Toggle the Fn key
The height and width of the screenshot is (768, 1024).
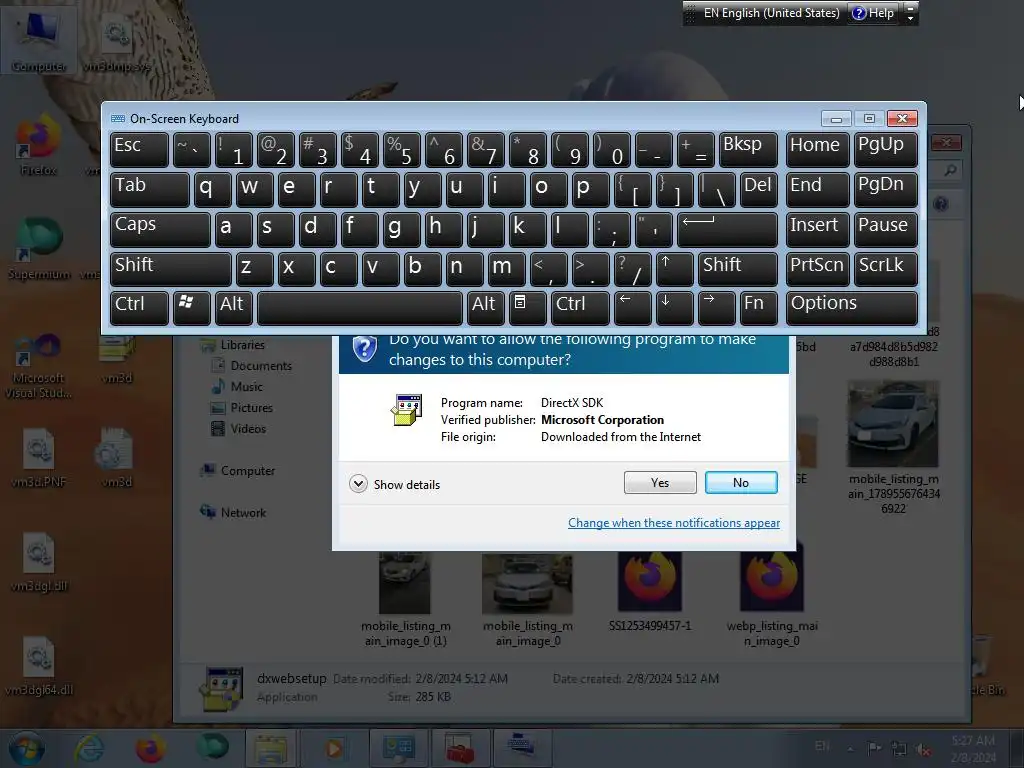[x=759, y=308]
